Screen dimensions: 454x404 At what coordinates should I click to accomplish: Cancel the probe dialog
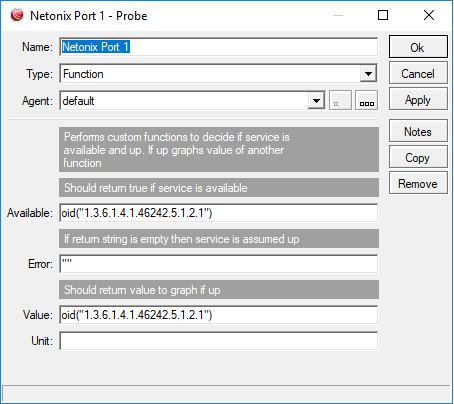coord(418,73)
